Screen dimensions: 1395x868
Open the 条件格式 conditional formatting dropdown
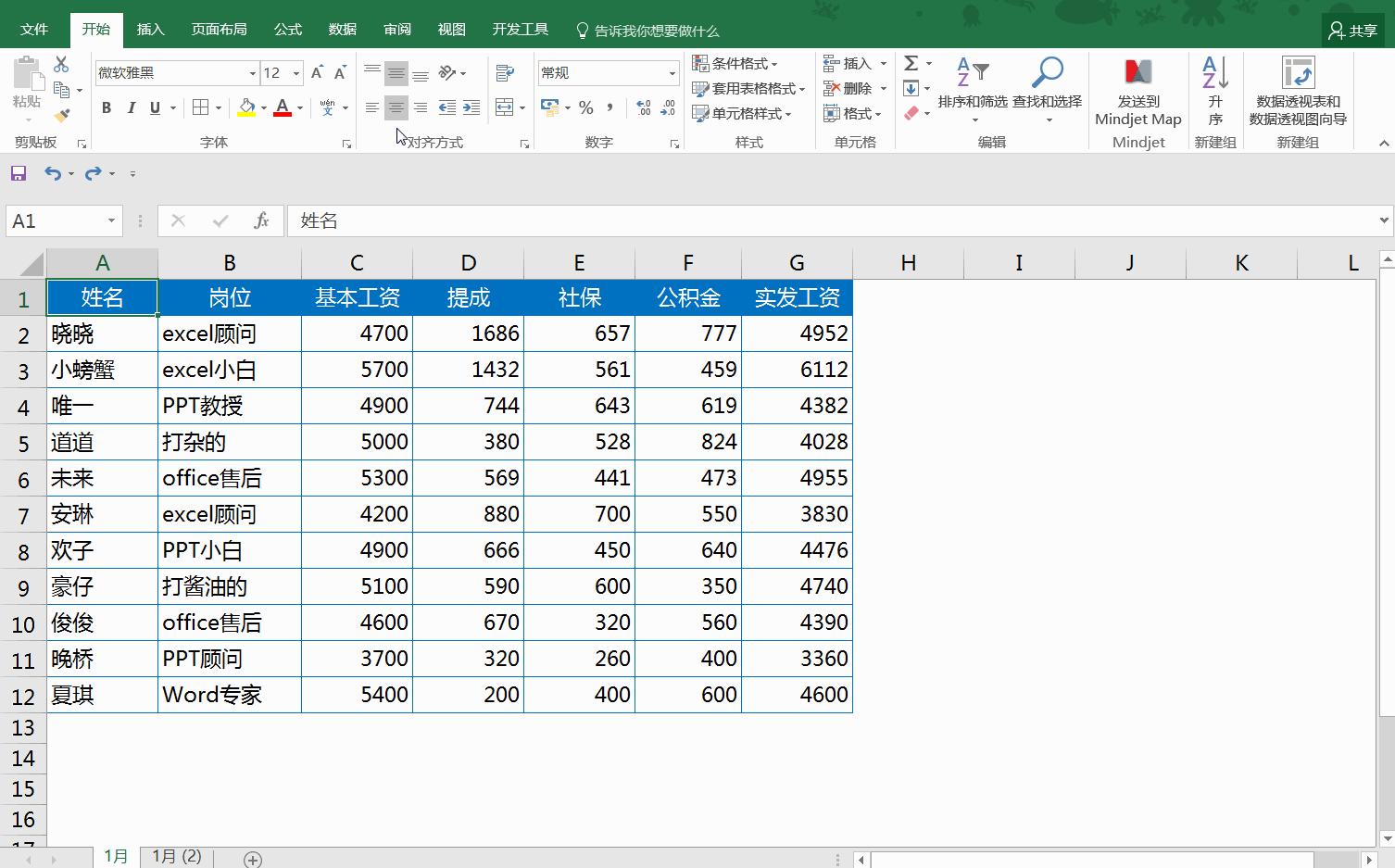pyautogui.click(x=736, y=63)
